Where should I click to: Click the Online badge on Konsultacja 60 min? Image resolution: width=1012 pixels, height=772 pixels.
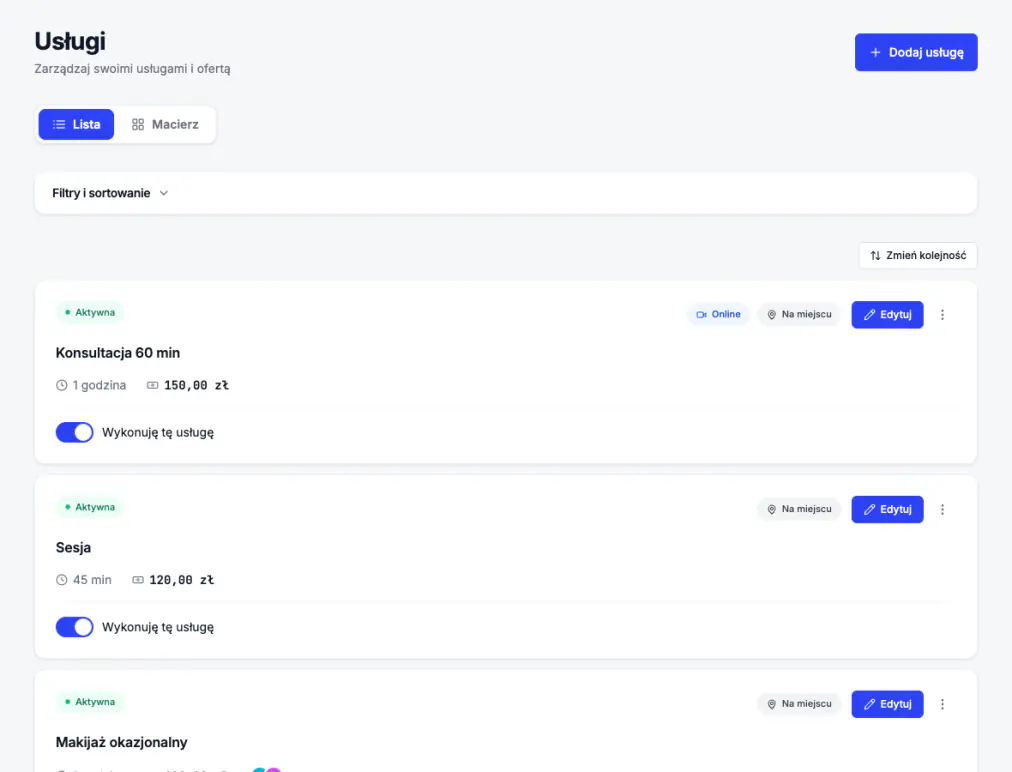coord(718,314)
